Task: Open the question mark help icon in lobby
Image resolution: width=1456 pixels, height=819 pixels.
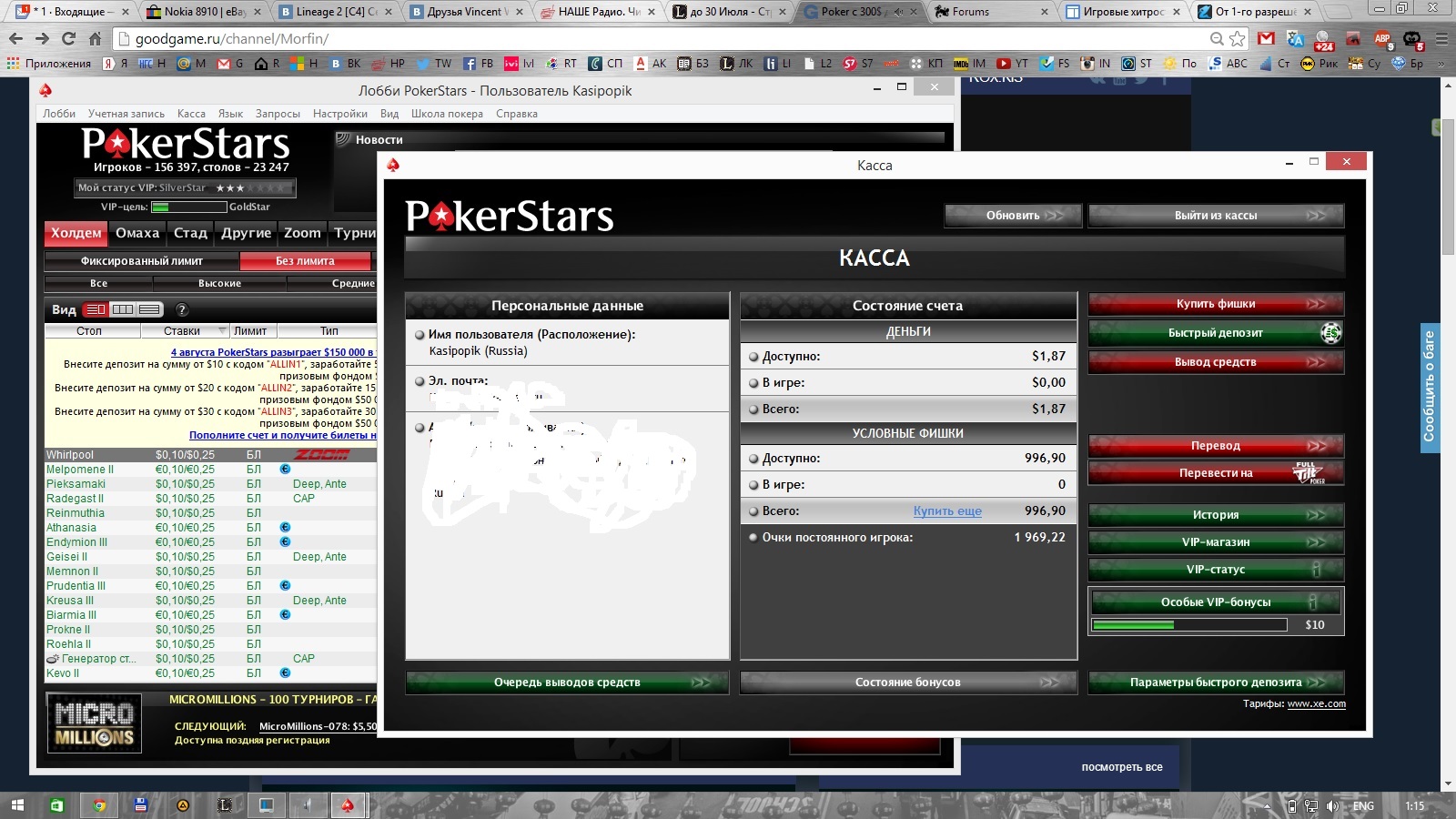Action: (x=181, y=309)
